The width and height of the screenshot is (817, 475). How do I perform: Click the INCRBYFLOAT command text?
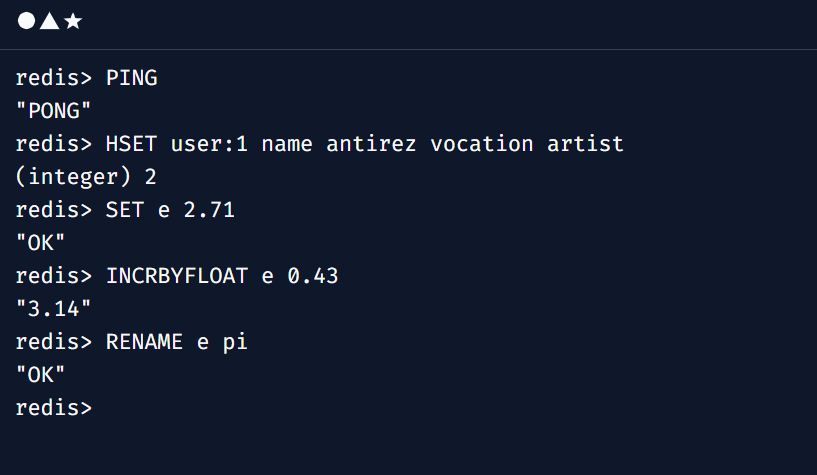point(177,276)
